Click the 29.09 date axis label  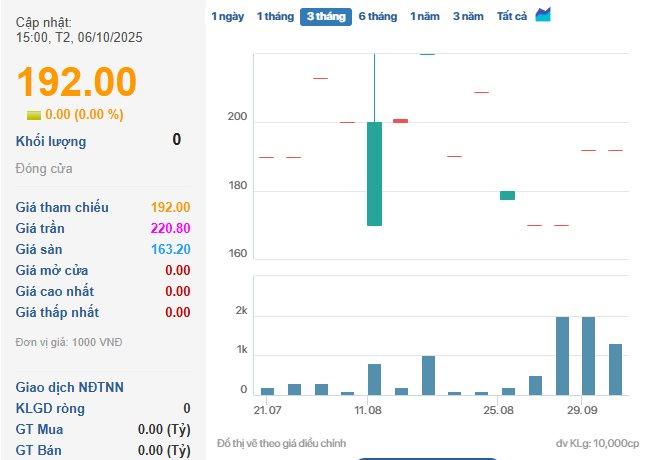pos(582,411)
